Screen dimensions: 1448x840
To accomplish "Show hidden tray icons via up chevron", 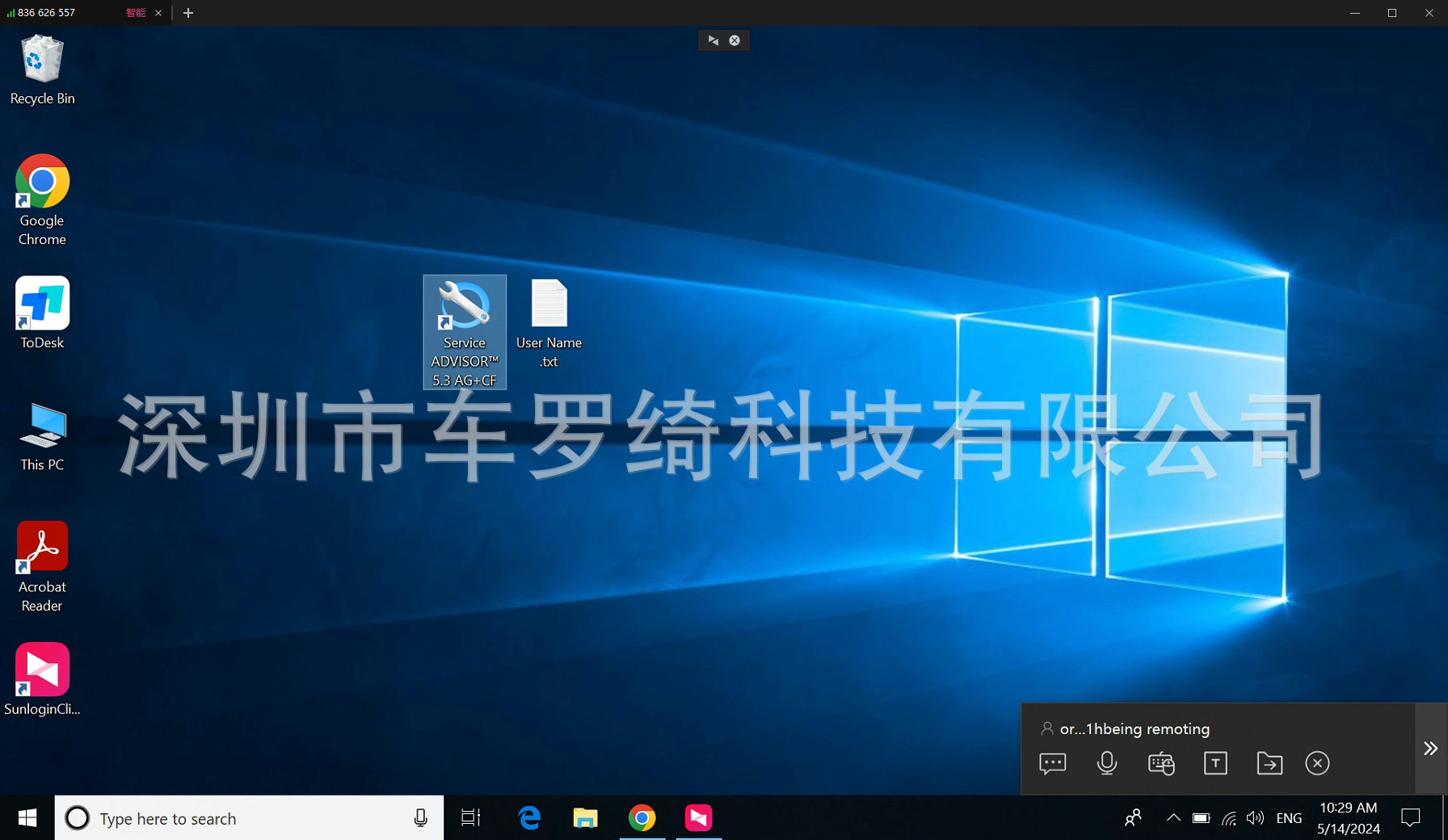I will (x=1173, y=817).
